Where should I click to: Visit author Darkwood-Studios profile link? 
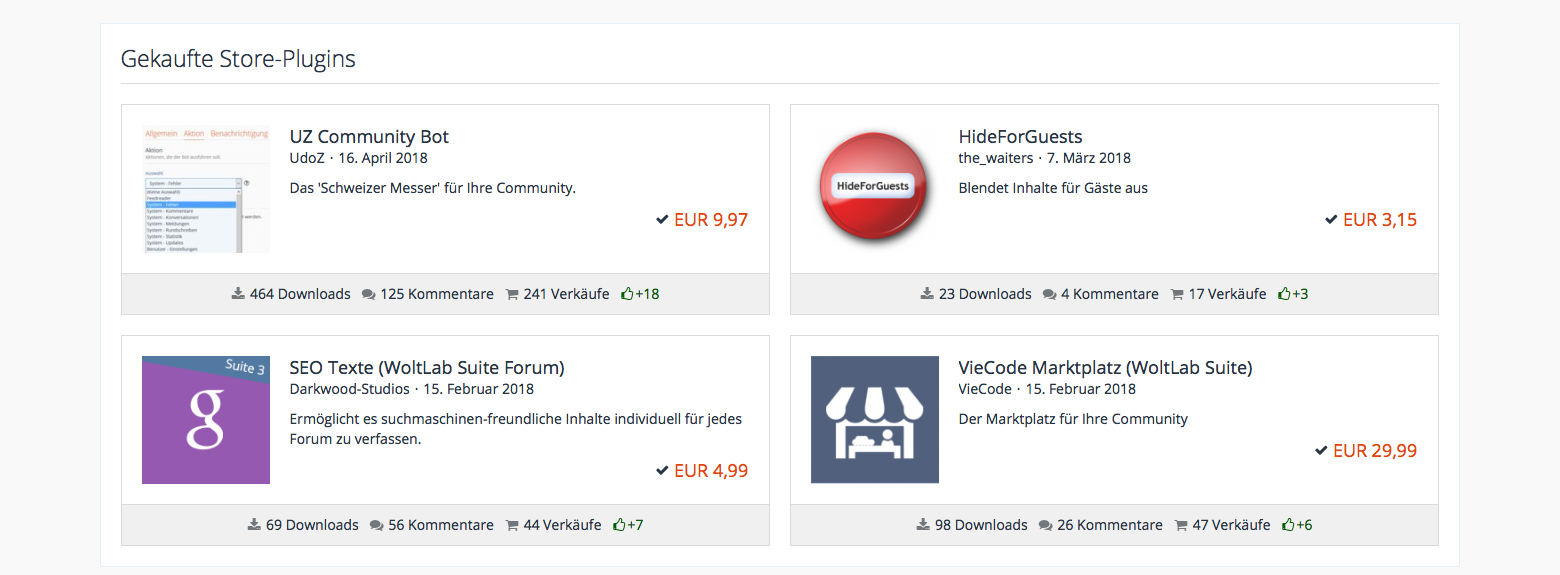coord(350,389)
